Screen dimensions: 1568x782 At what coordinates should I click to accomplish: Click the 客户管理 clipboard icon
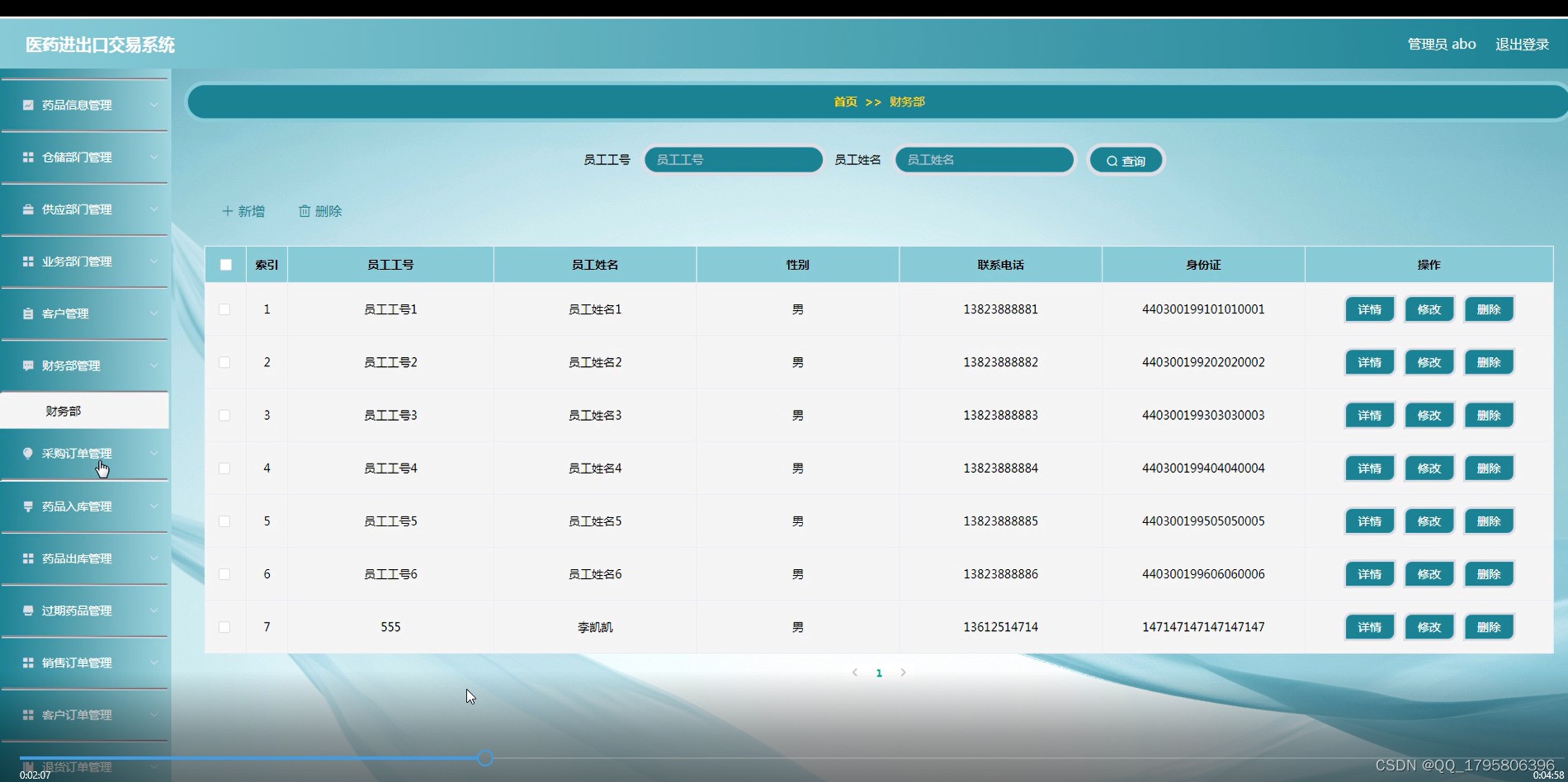tap(28, 313)
